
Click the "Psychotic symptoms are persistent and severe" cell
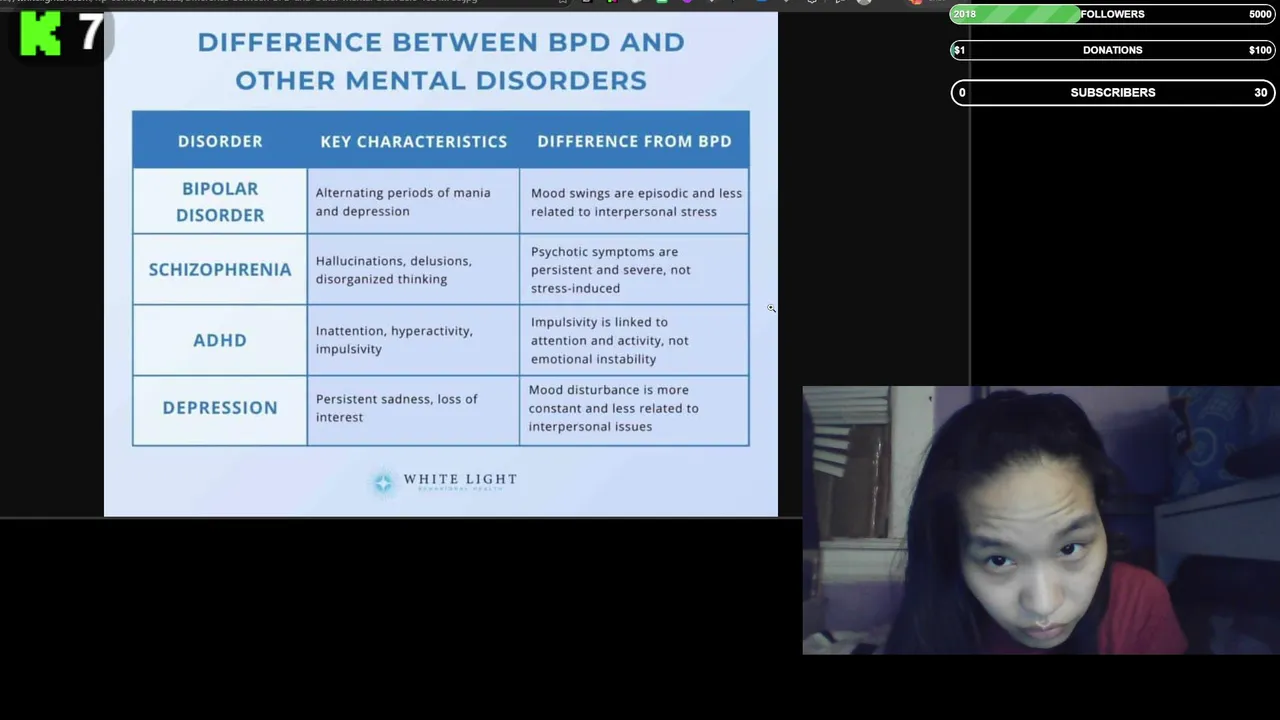point(634,269)
